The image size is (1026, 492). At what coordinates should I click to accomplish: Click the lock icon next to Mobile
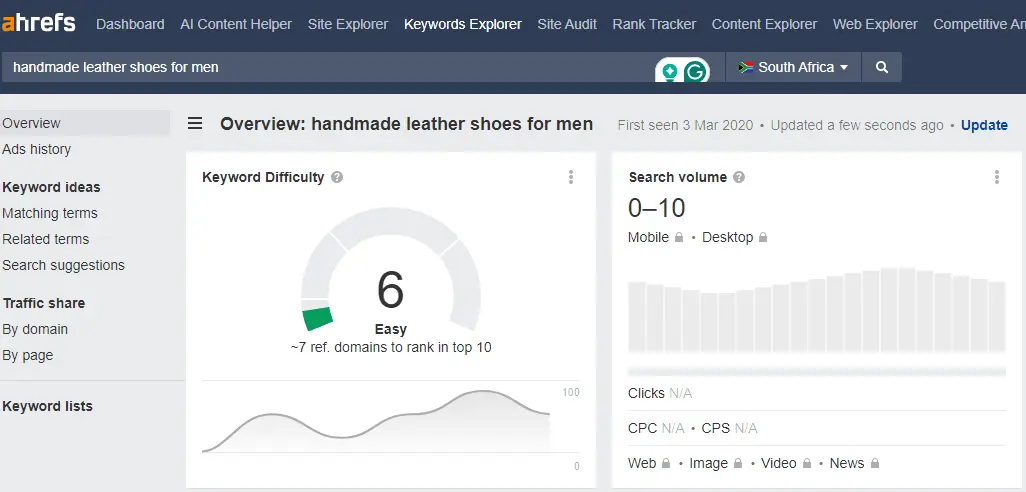tap(679, 237)
